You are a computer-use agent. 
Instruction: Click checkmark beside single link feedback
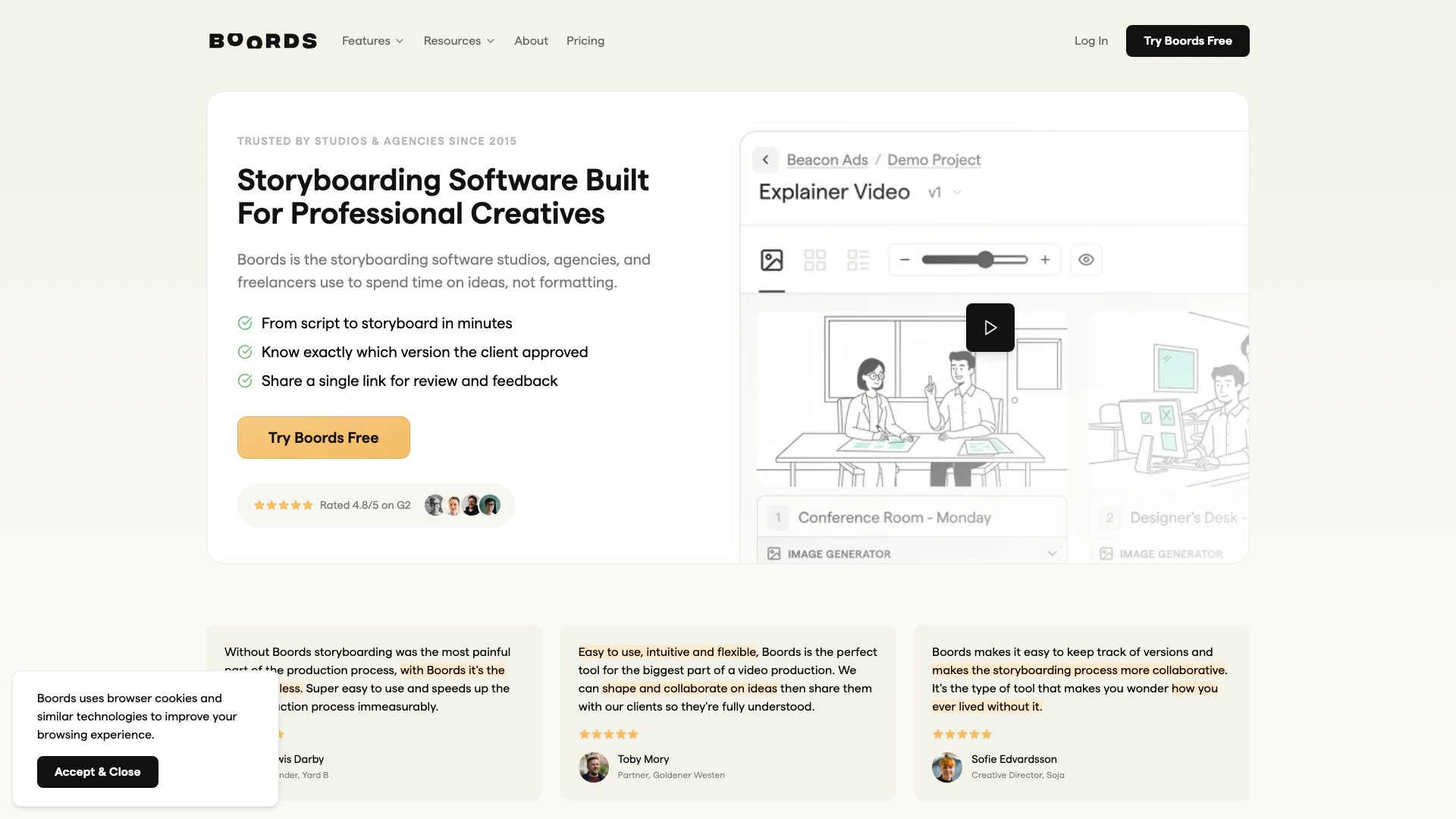point(245,381)
